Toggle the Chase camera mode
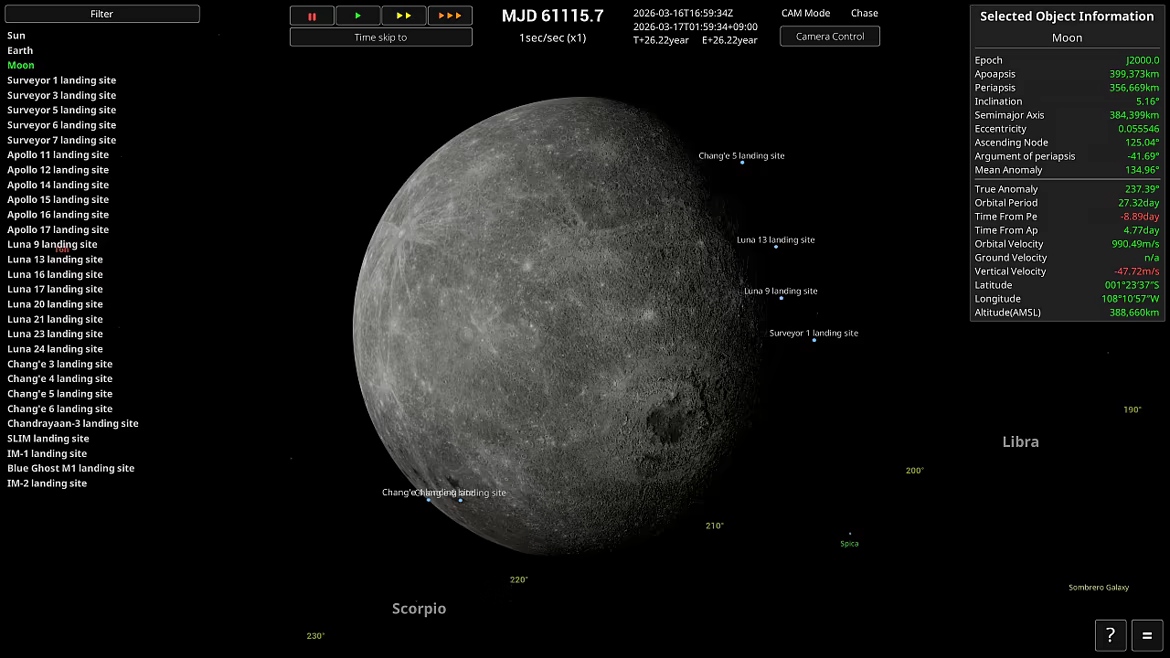The width and height of the screenshot is (1170, 658). click(x=864, y=14)
